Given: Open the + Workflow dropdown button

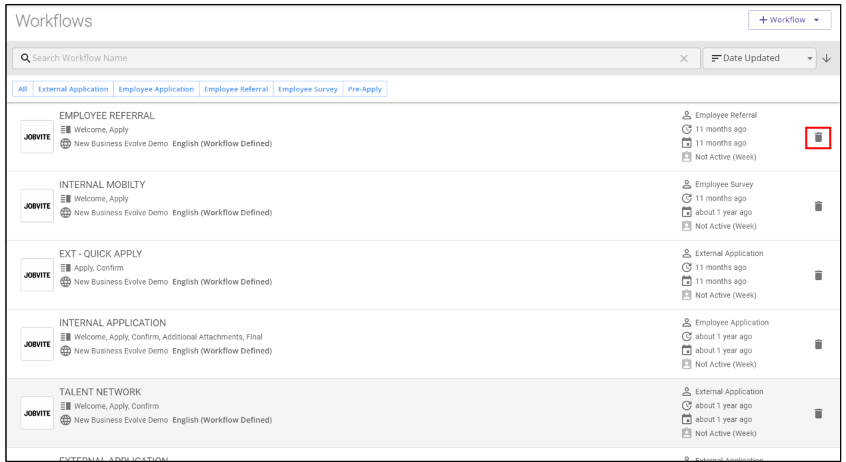Looking at the screenshot, I should pos(789,20).
